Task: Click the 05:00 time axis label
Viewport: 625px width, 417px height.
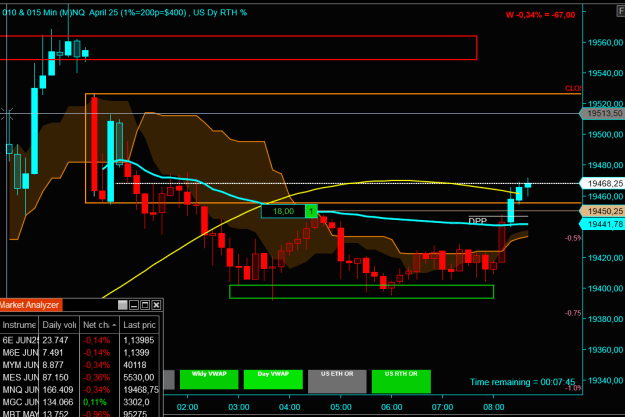Action: pyautogui.click(x=341, y=407)
